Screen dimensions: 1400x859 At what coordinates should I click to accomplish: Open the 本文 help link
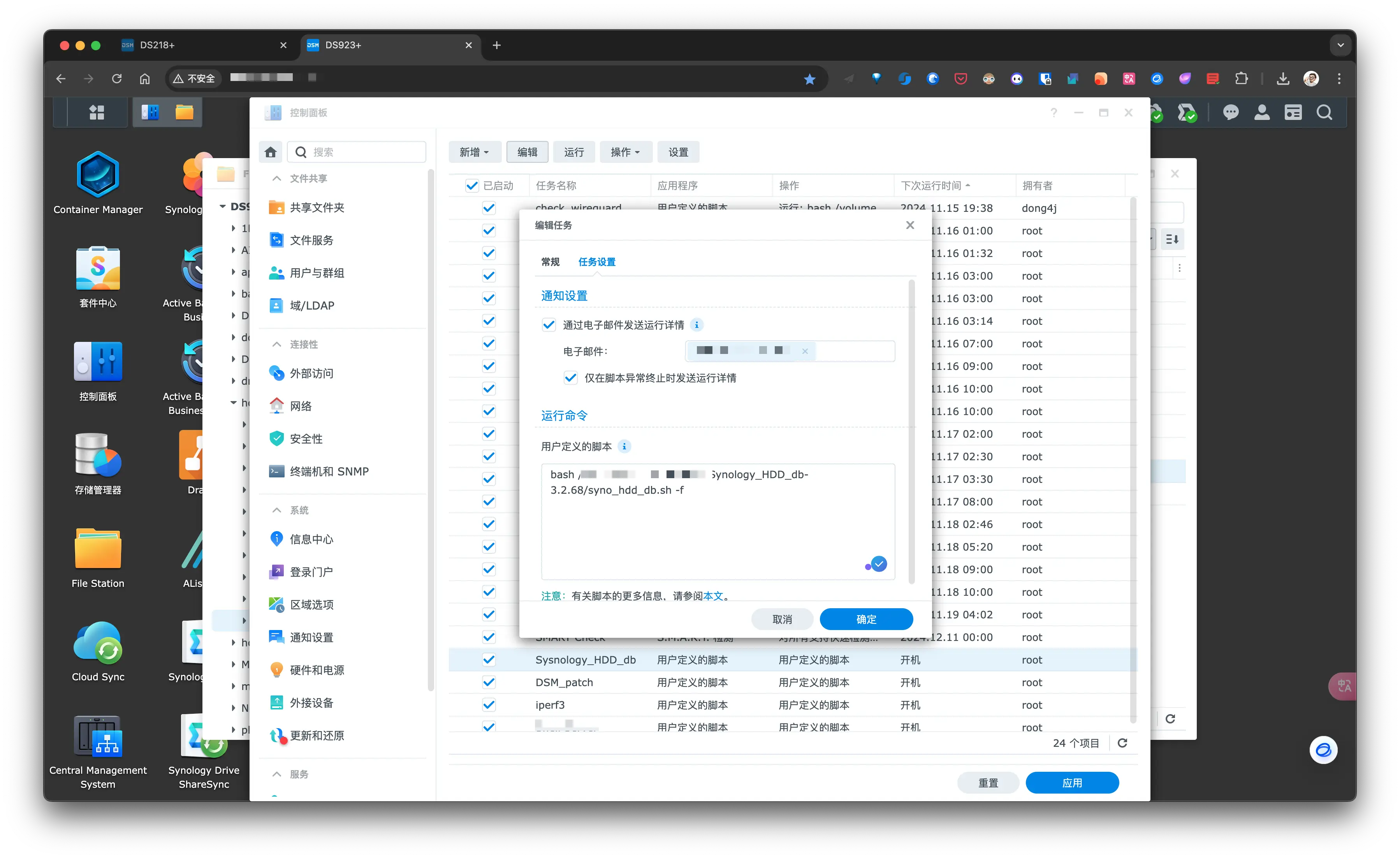click(x=712, y=596)
